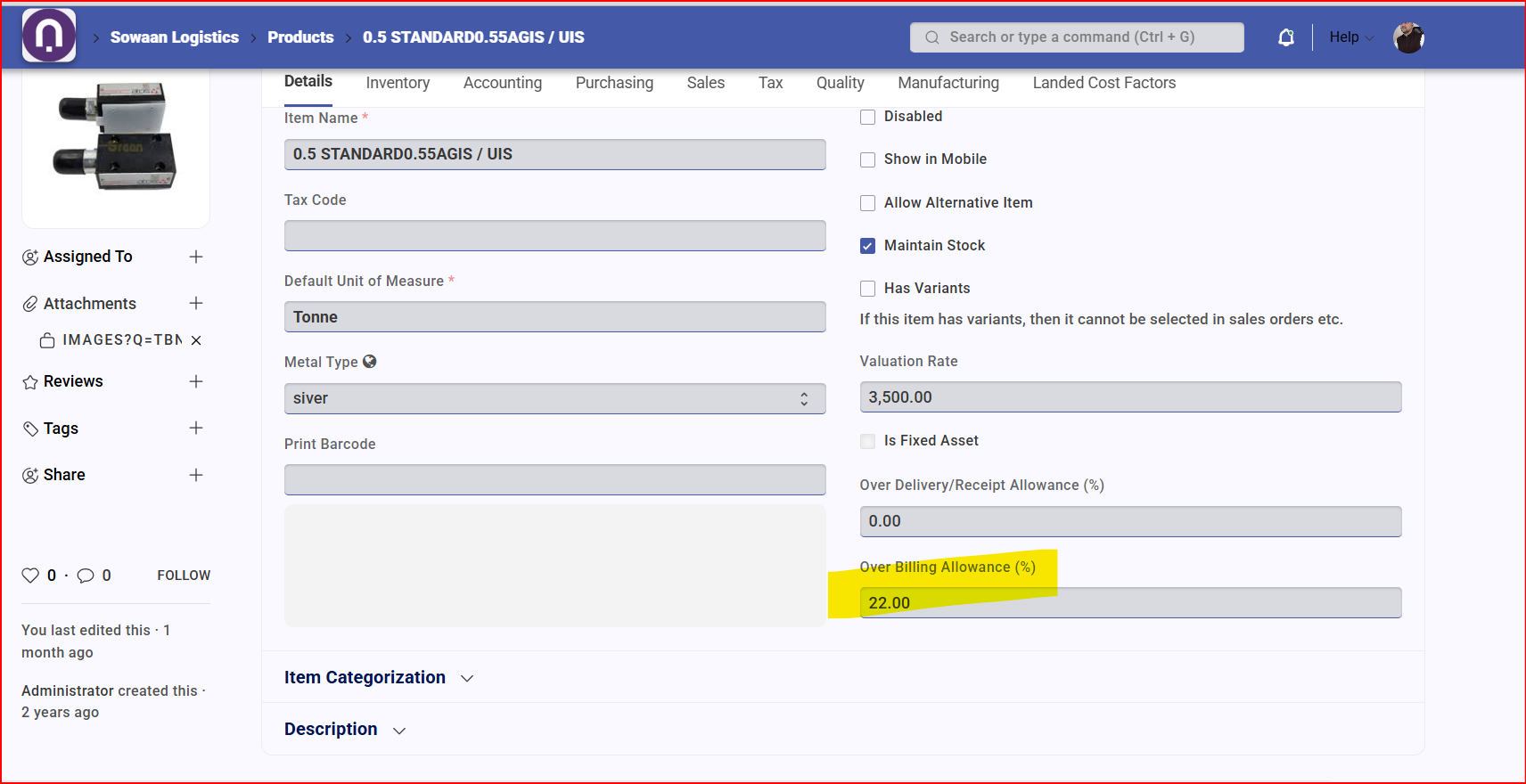The image size is (1526, 784).
Task: Add a tag using plus icon
Action: pyautogui.click(x=196, y=429)
